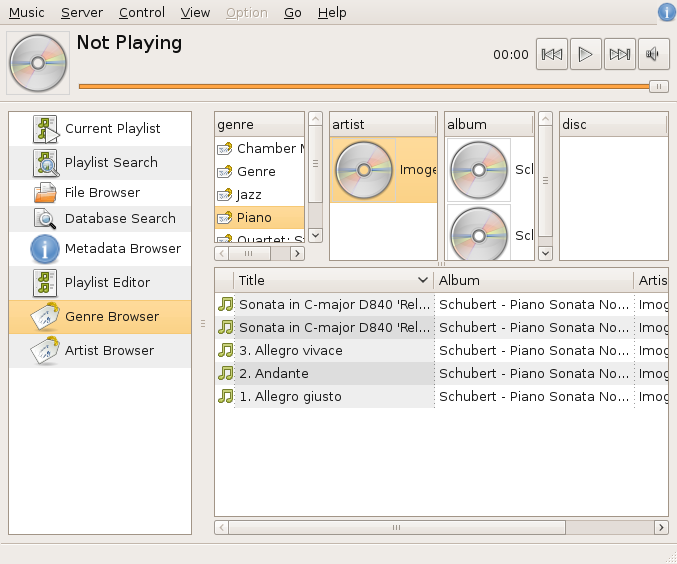Switch to the File Browser
This screenshot has width=677, height=564.
coord(100,192)
